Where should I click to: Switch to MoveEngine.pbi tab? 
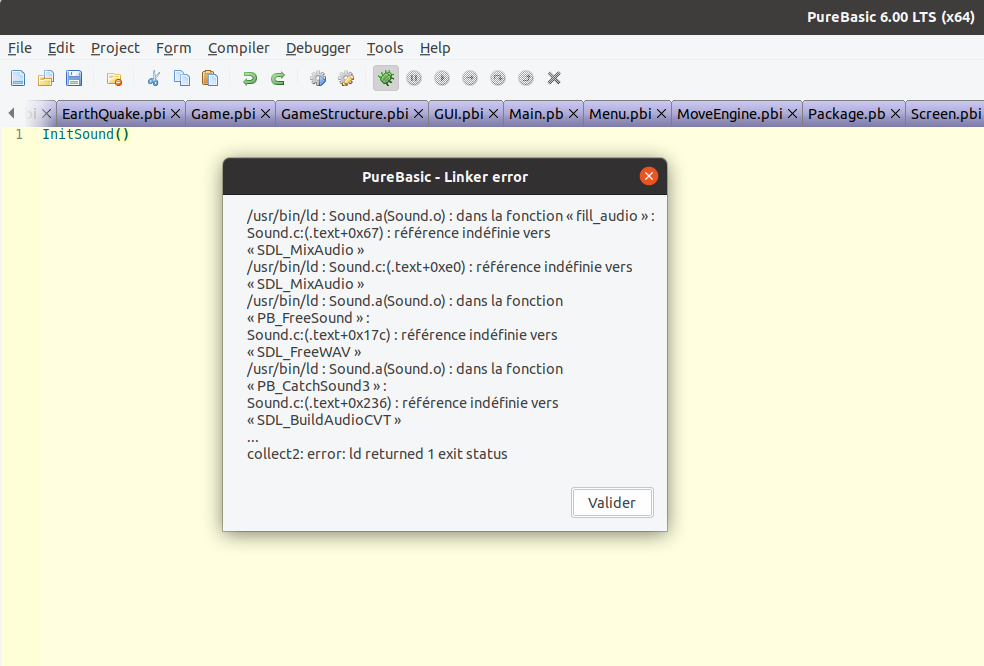729,114
